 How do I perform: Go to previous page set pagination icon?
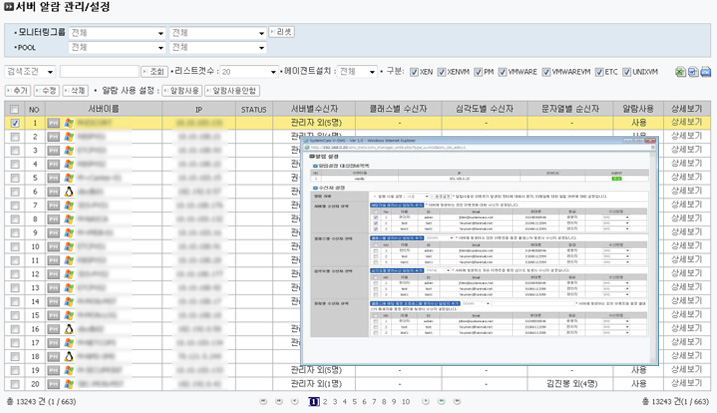[279, 401]
